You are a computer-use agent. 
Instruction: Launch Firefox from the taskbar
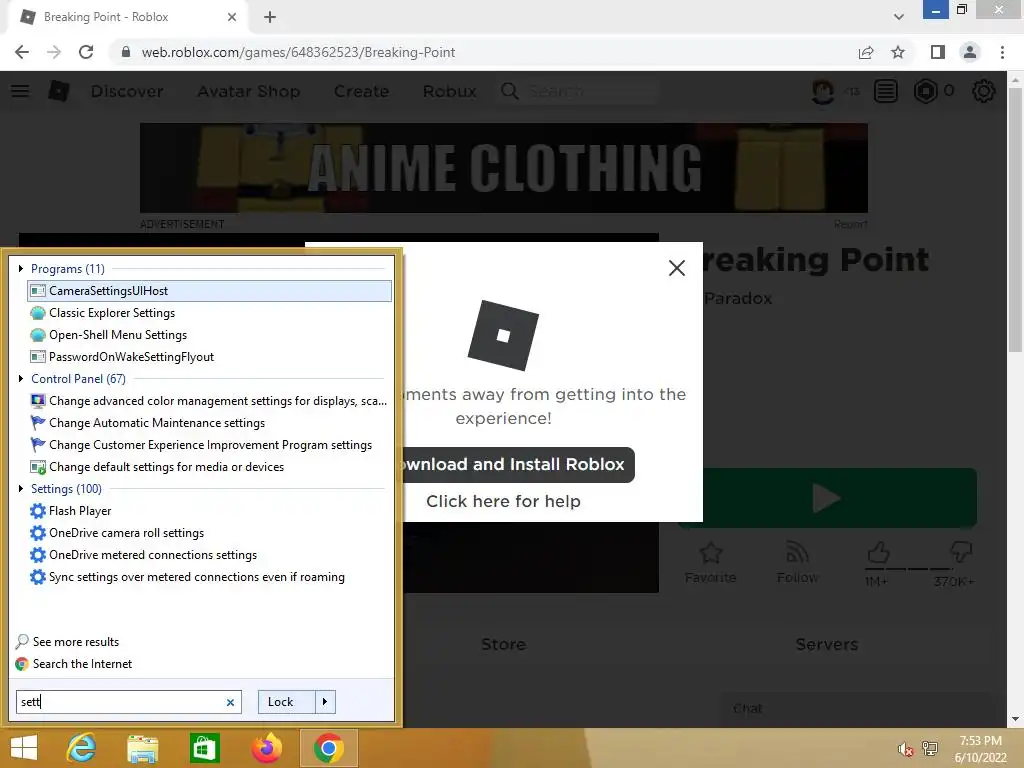pyautogui.click(x=266, y=748)
